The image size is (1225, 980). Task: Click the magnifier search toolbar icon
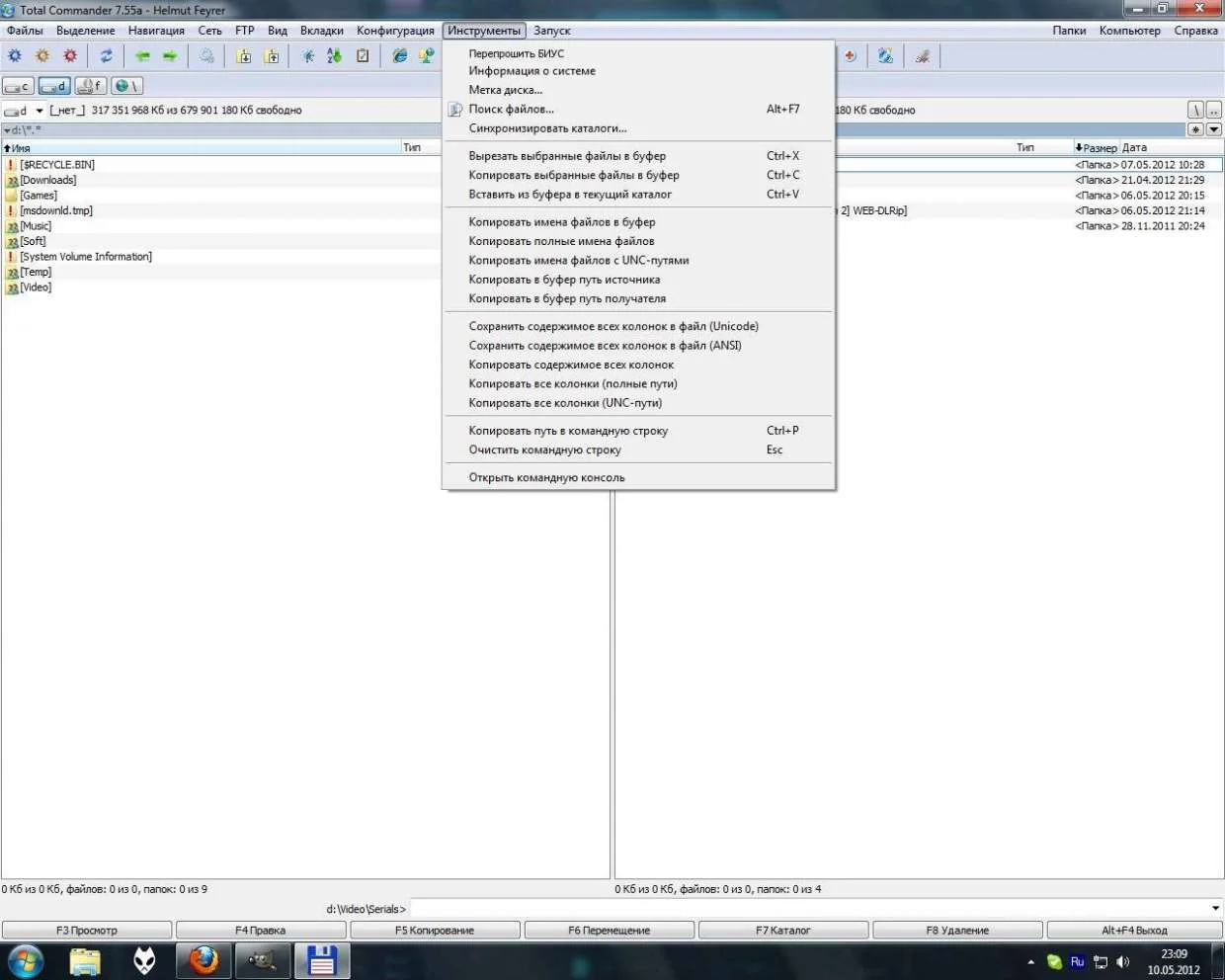click(x=206, y=56)
